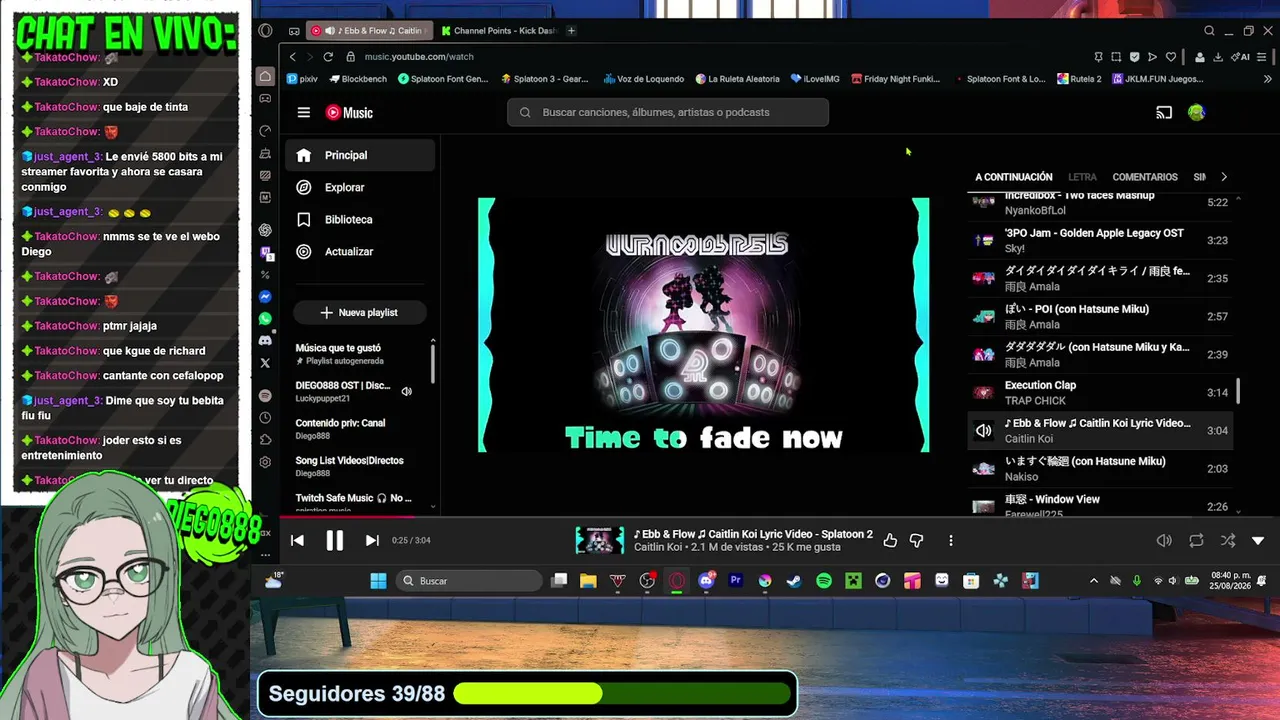The width and height of the screenshot is (1280, 720).
Task: Open the pixiv bookmark
Action: coord(303,79)
